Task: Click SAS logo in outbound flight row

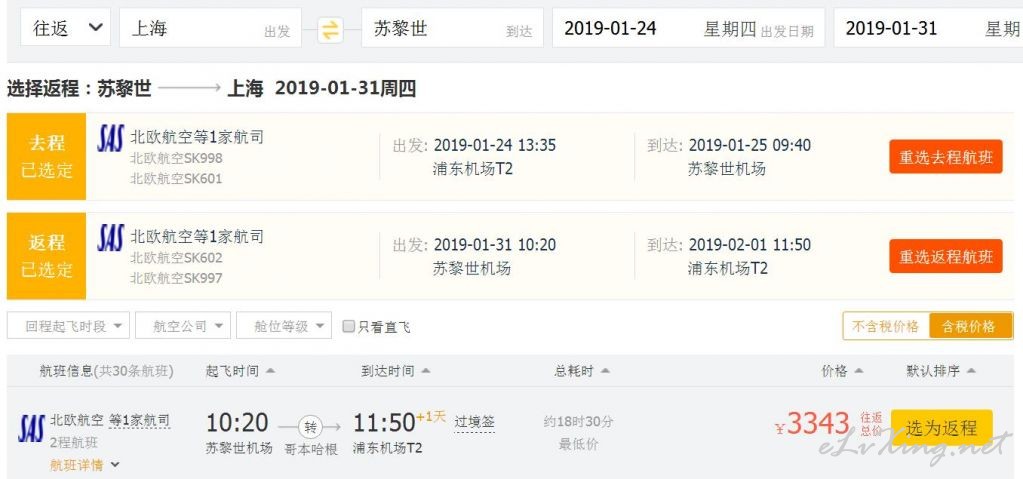Action: click(110, 138)
